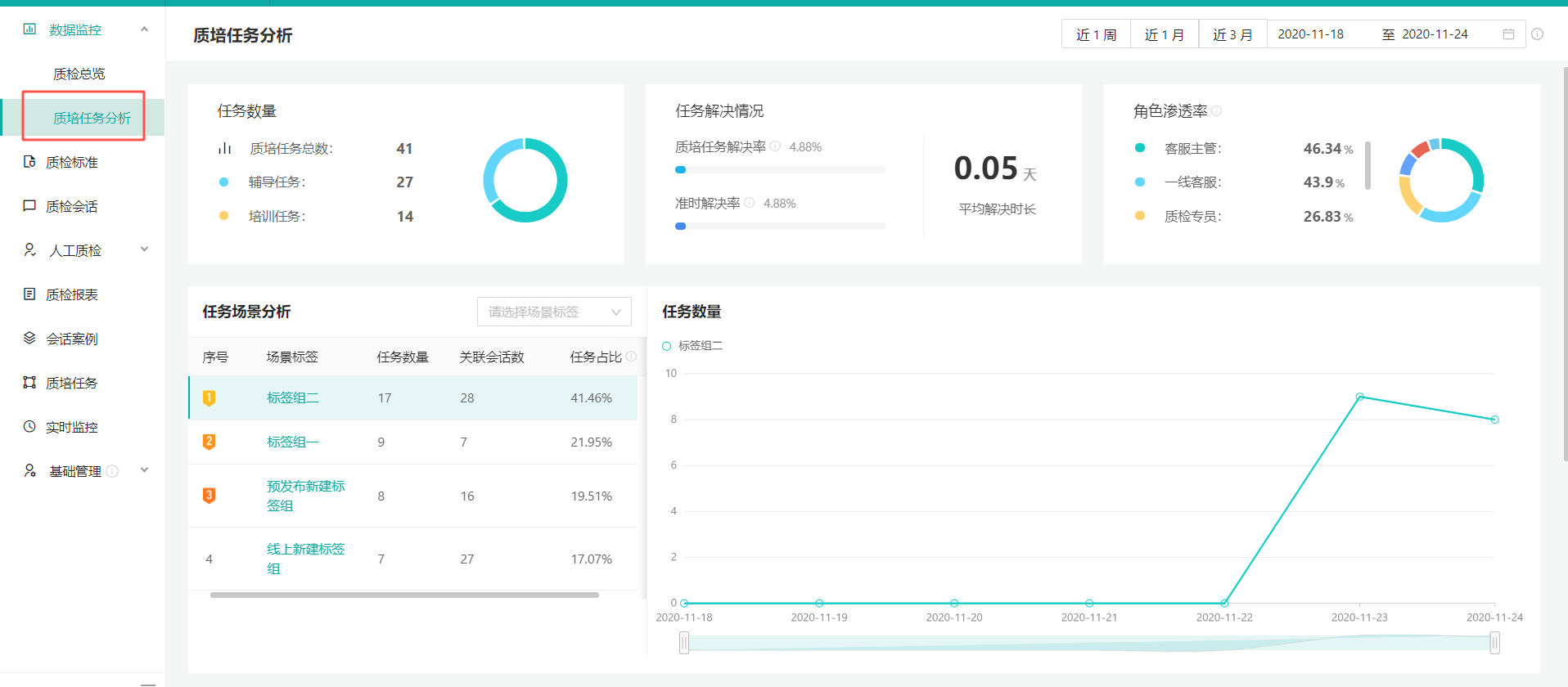Click the 角色渗透率 donut chart
Image resolution: width=1568 pixels, height=687 pixels.
(1441, 180)
